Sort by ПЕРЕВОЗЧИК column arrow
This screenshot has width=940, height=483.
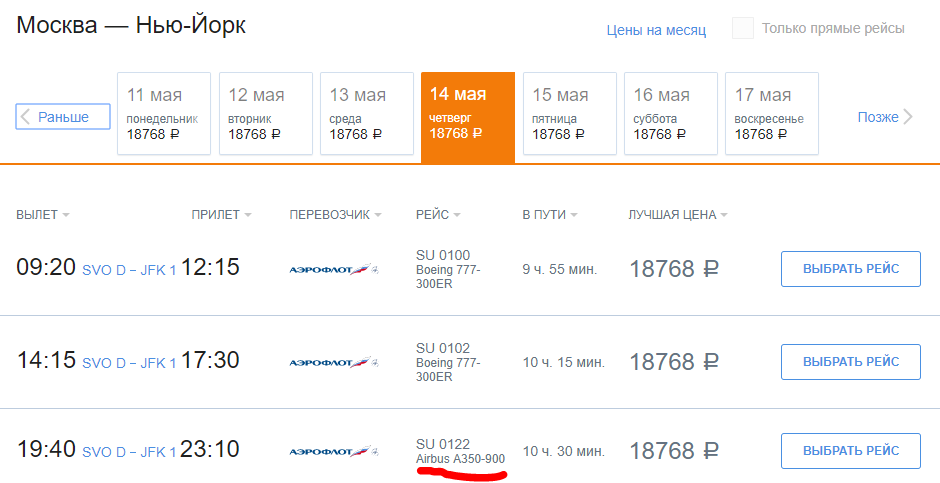[x=378, y=215]
